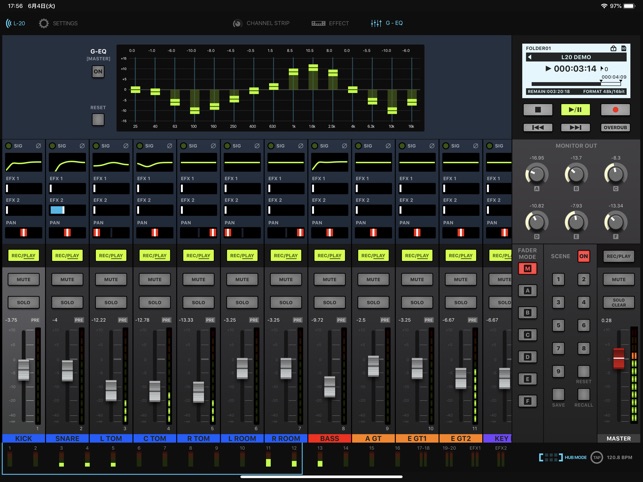The height and width of the screenshot is (482, 643).
Task: Click the back arrow beside L20 DEMO
Action: click(x=532, y=59)
